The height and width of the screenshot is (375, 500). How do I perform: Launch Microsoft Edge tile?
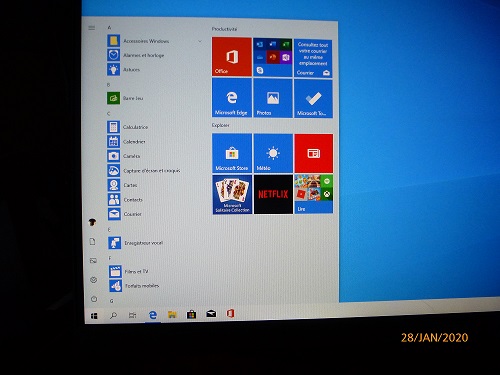tap(232, 98)
